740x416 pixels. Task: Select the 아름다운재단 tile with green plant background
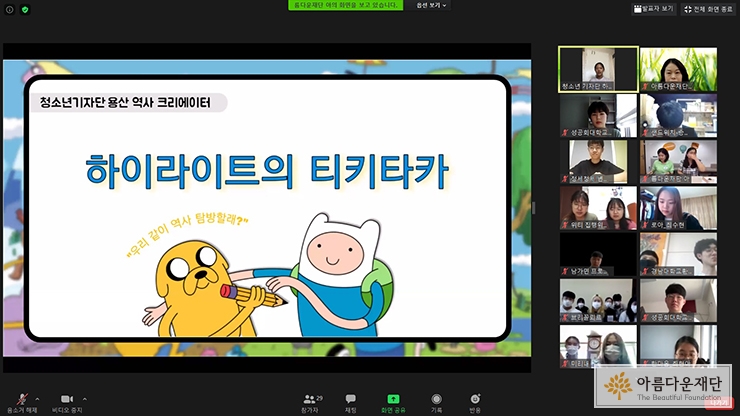point(678,69)
